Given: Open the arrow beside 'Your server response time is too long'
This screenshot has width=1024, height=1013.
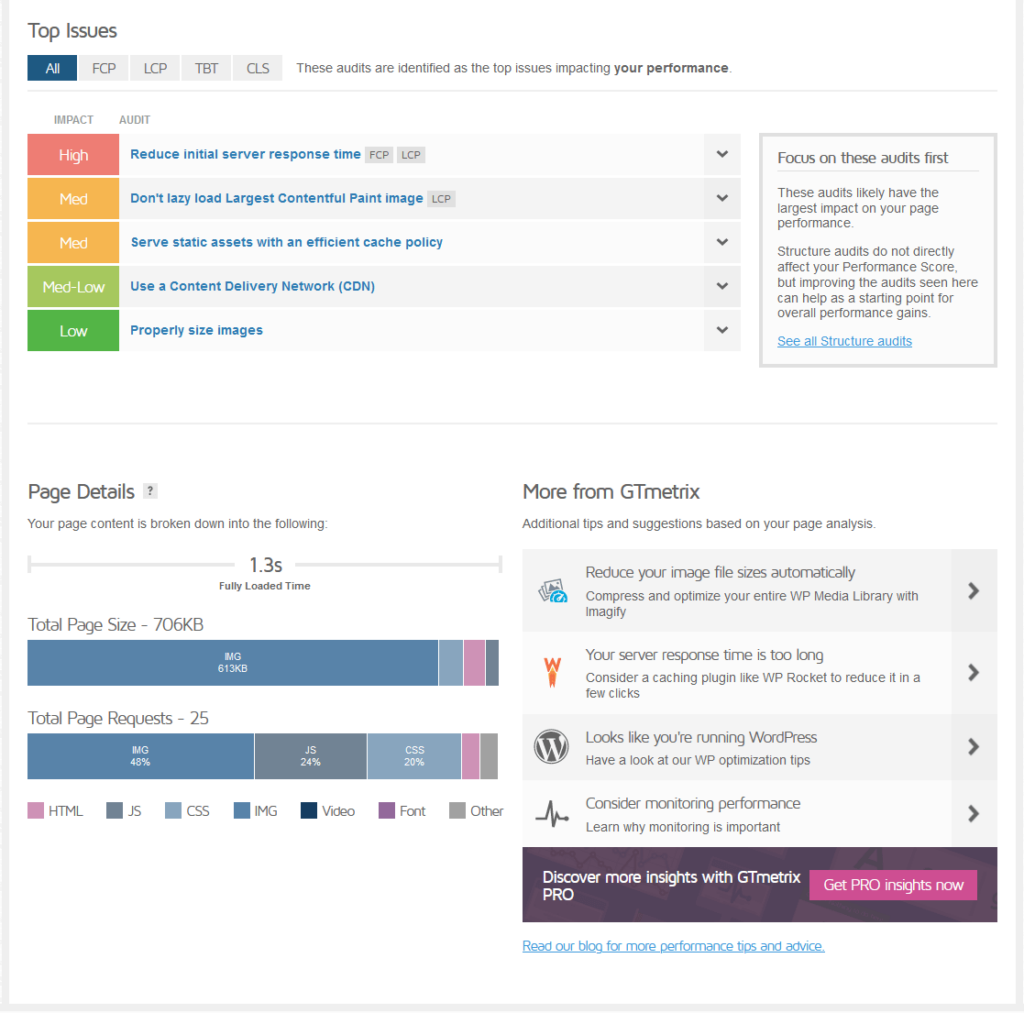Looking at the screenshot, I should click(974, 673).
